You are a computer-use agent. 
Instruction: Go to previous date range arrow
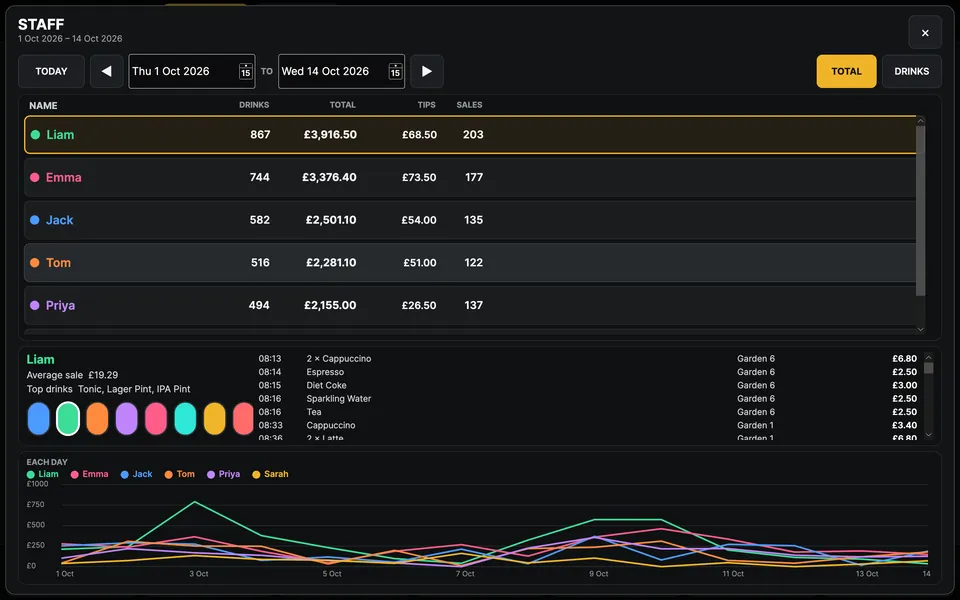coord(107,71)
